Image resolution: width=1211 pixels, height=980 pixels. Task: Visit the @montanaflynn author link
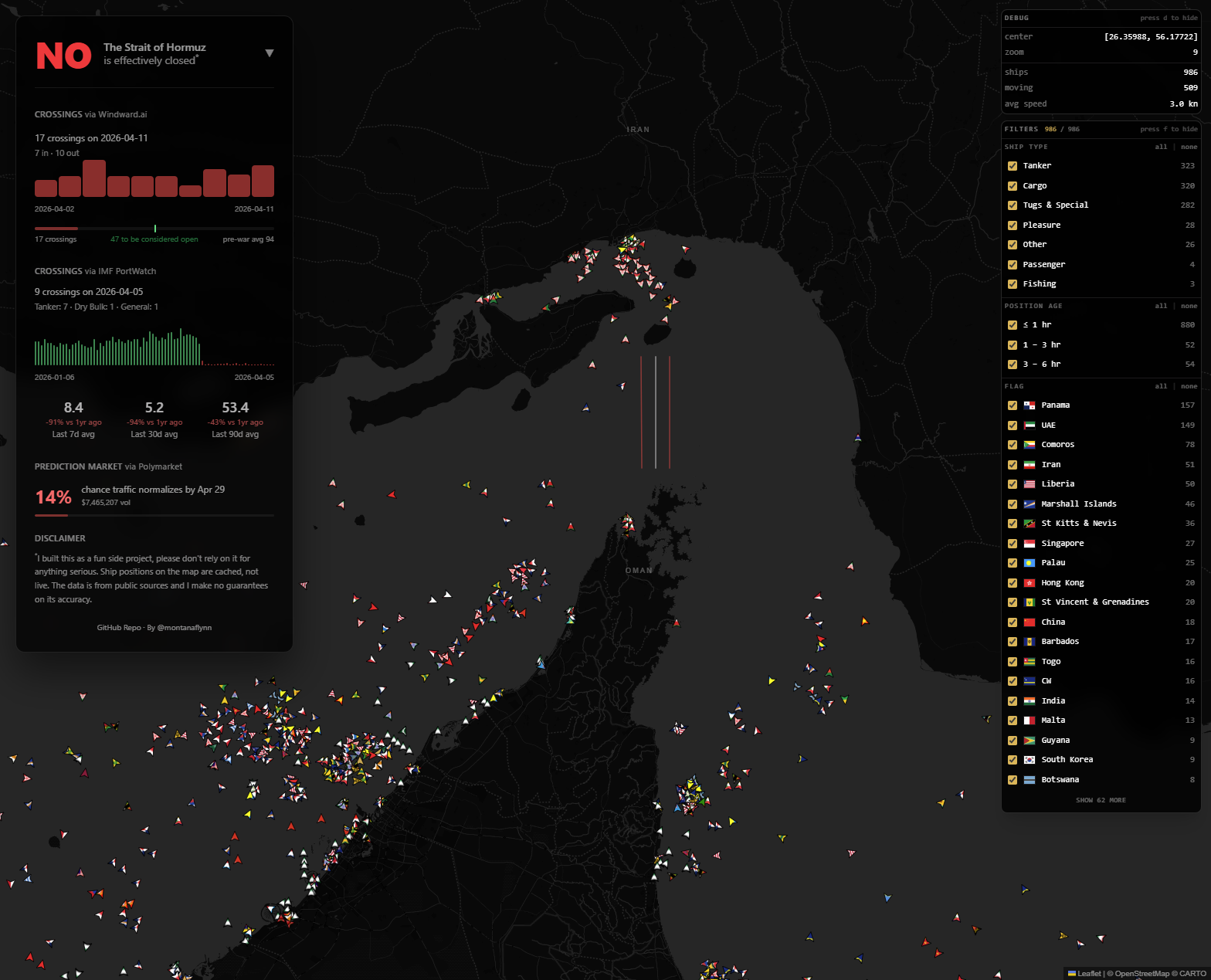click(184, 628)
